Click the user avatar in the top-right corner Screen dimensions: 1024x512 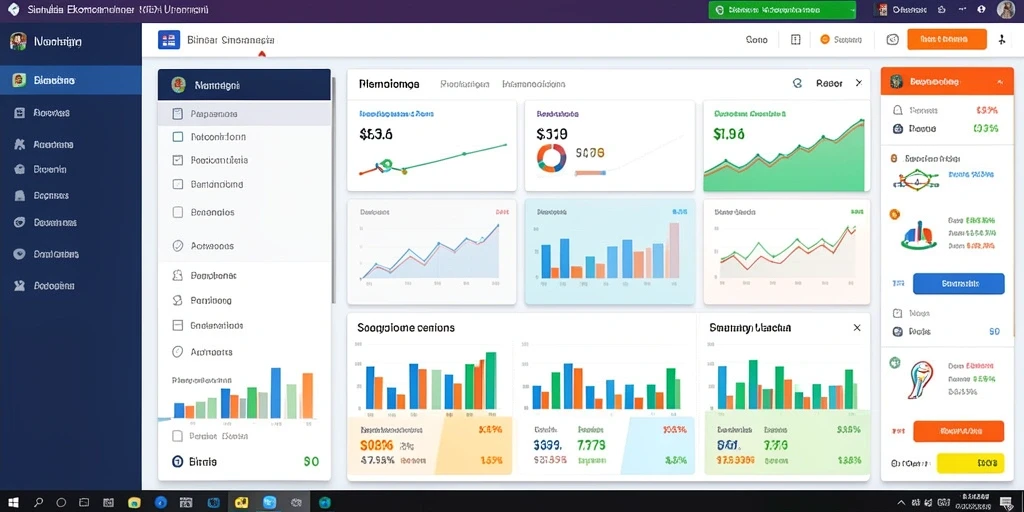[x=1006, y=10]
